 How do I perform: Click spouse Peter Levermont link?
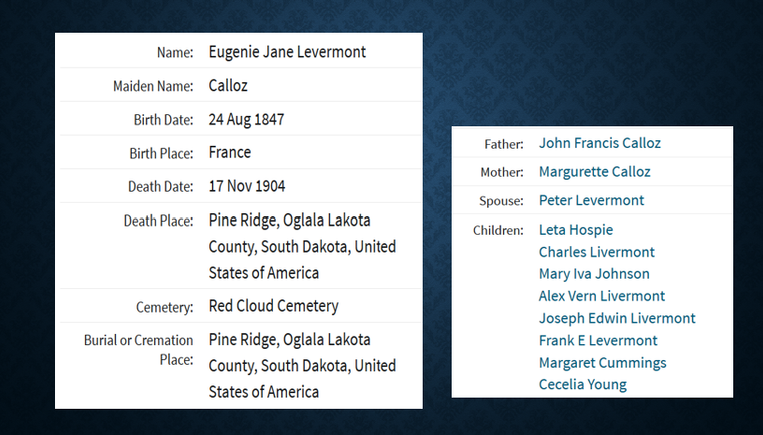(x=591, y=200)
